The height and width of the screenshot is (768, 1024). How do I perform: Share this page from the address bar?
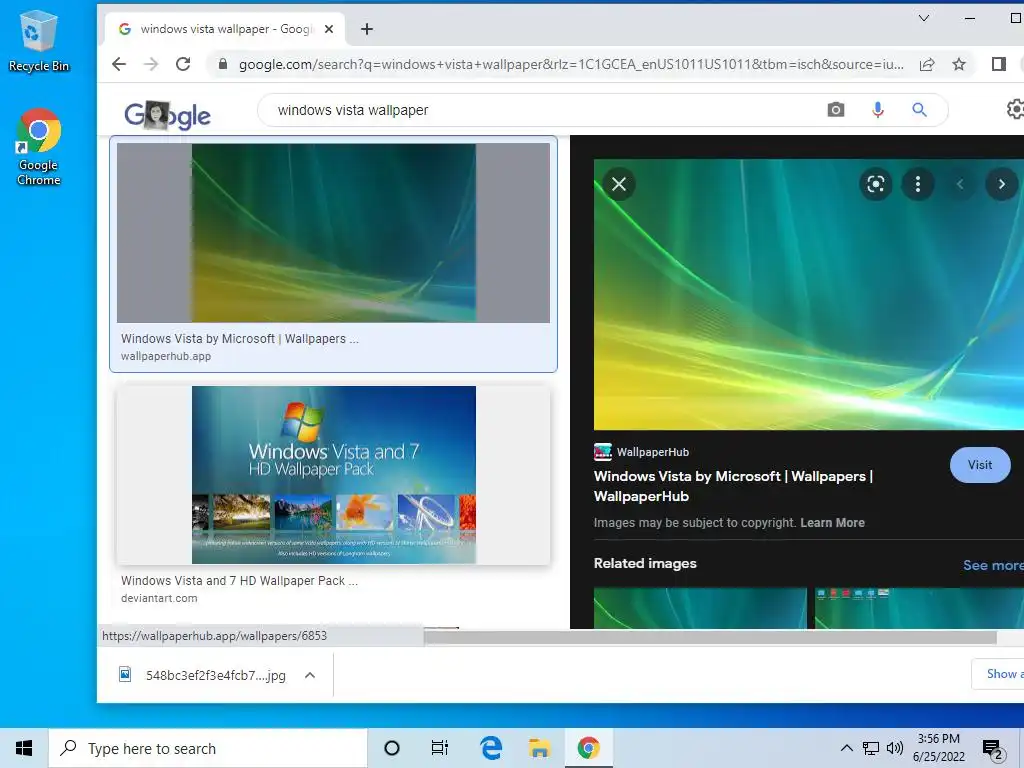(x=927, y=64)
